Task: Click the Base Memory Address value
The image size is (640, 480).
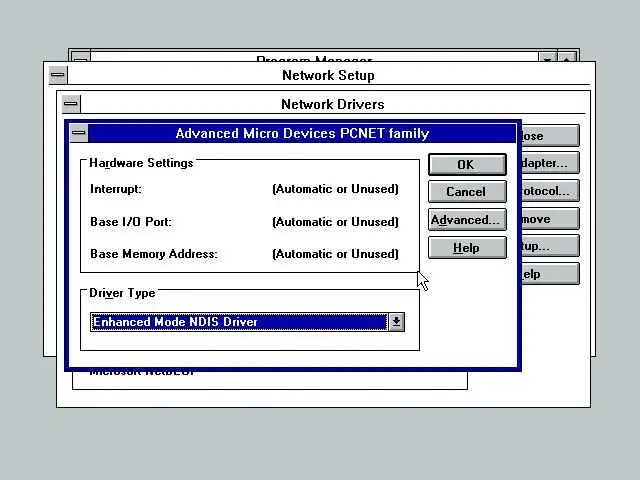Action: click(335, 254)
